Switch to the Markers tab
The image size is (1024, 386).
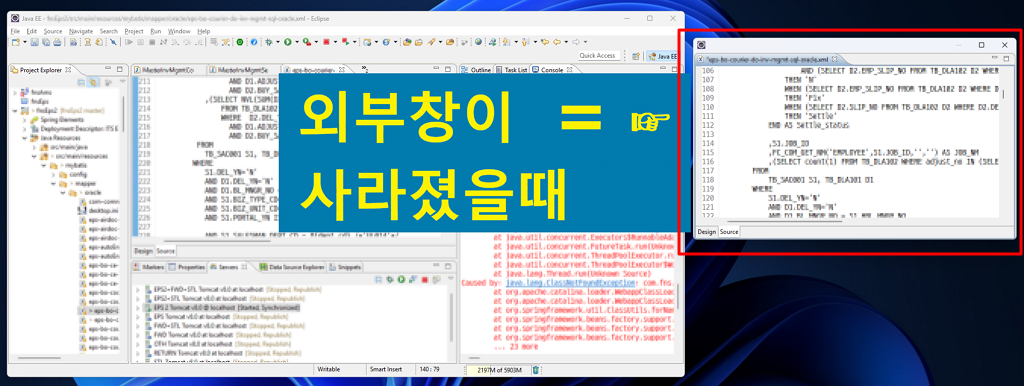[x=150, y=267]
